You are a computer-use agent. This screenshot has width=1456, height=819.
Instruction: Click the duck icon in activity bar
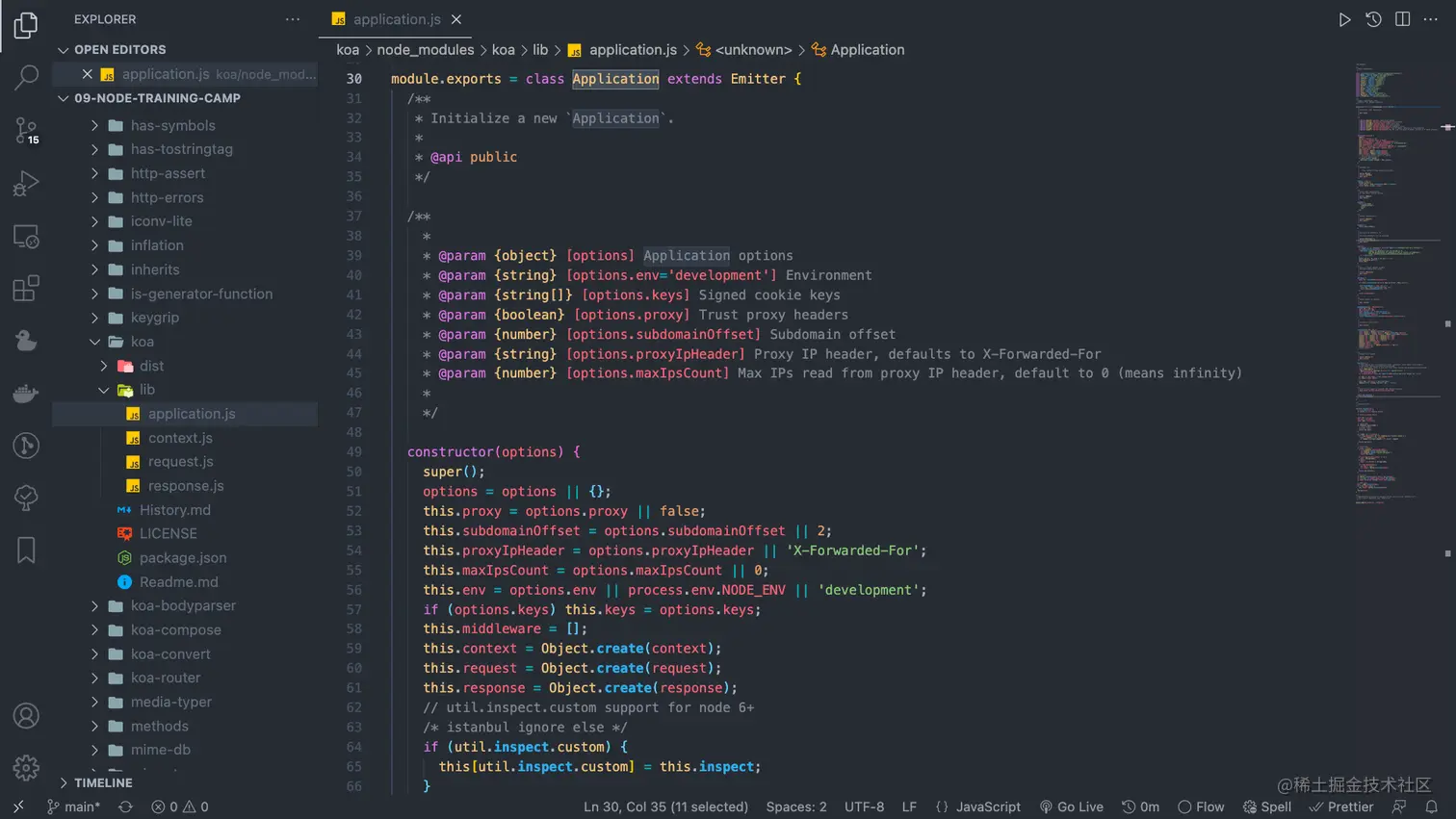point(26,341)
